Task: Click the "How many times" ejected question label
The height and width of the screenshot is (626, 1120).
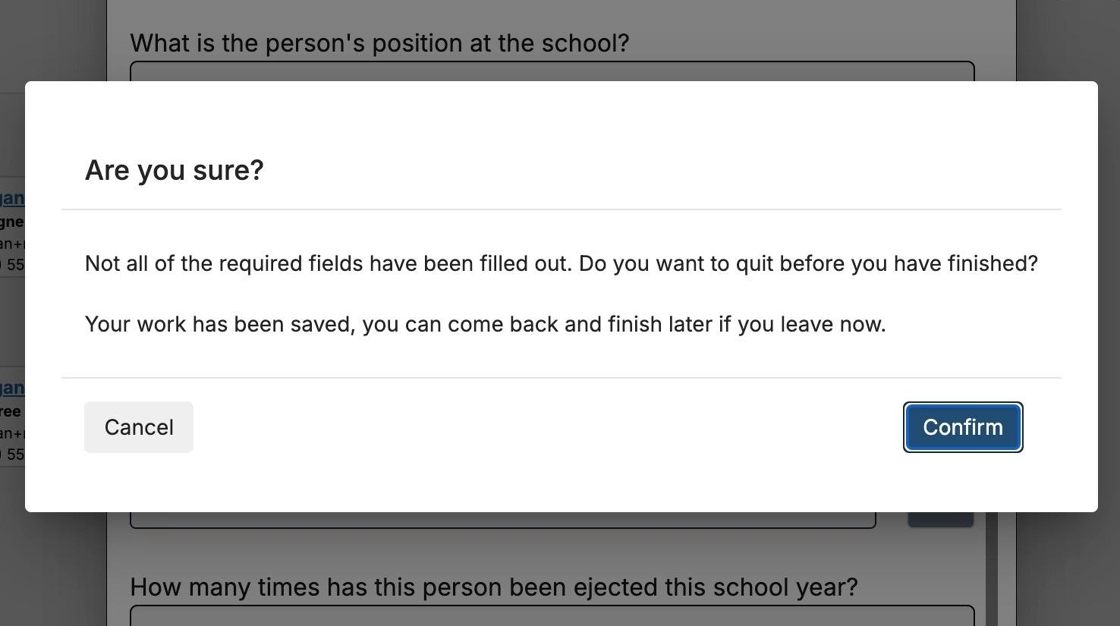Action: coord(493,587)
